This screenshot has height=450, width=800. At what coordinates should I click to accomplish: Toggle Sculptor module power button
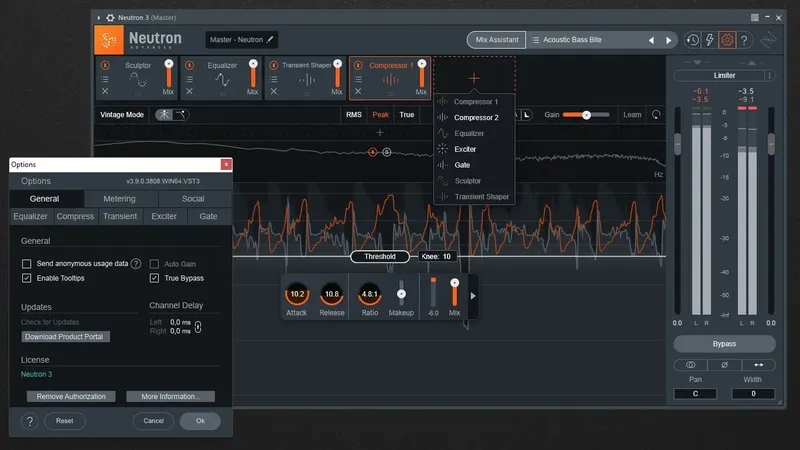105,65
